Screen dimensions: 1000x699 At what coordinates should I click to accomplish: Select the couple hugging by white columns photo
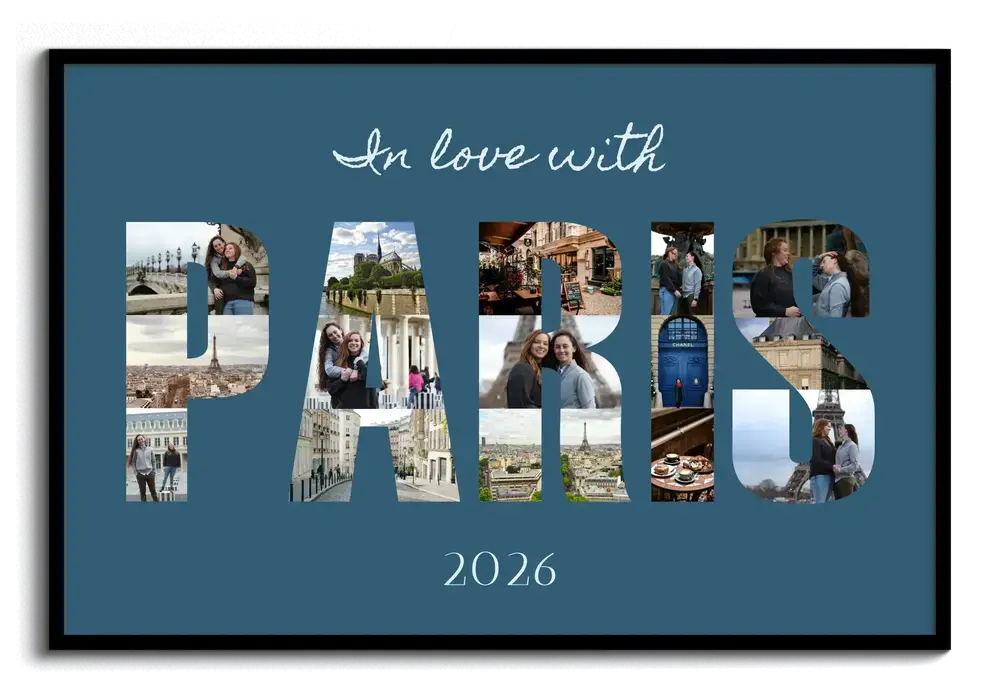376,361
